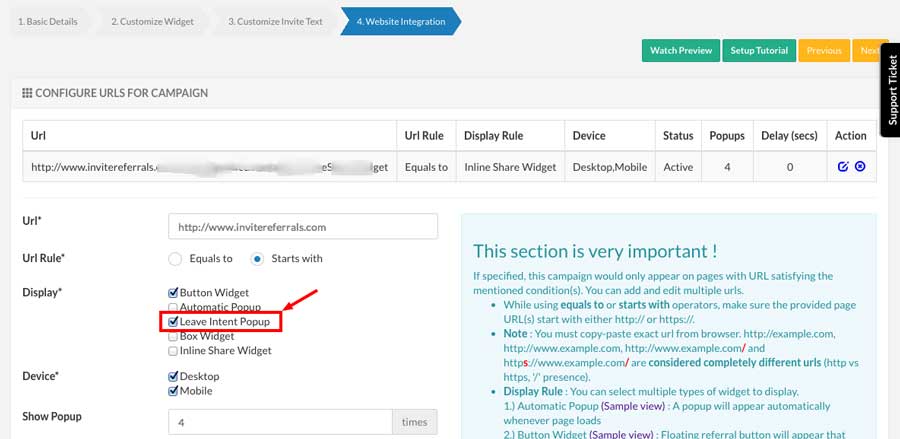
Task: Click the Previous button
Action: [x=824, y=50]
